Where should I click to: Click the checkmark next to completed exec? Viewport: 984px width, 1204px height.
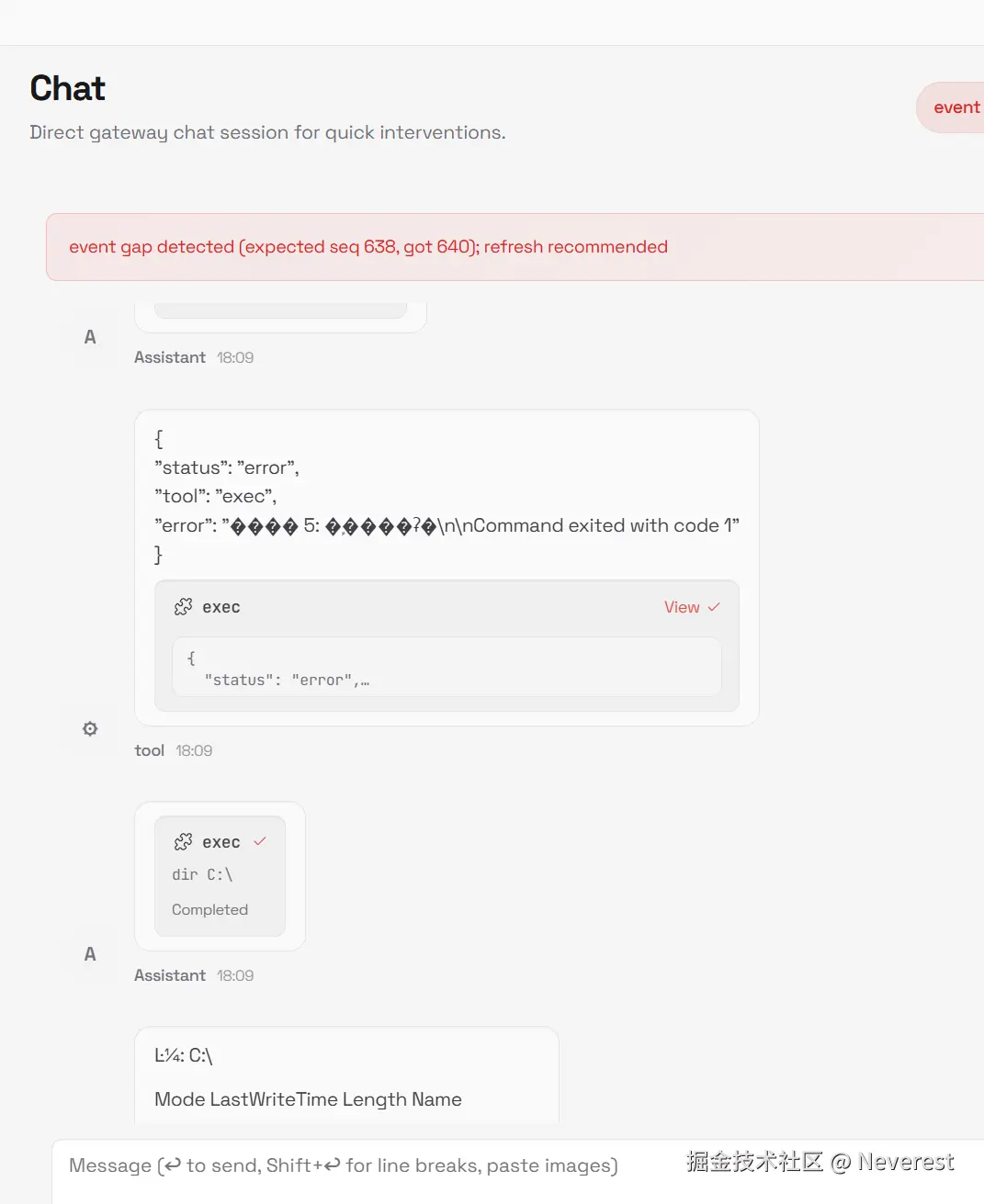click(260, 841)
